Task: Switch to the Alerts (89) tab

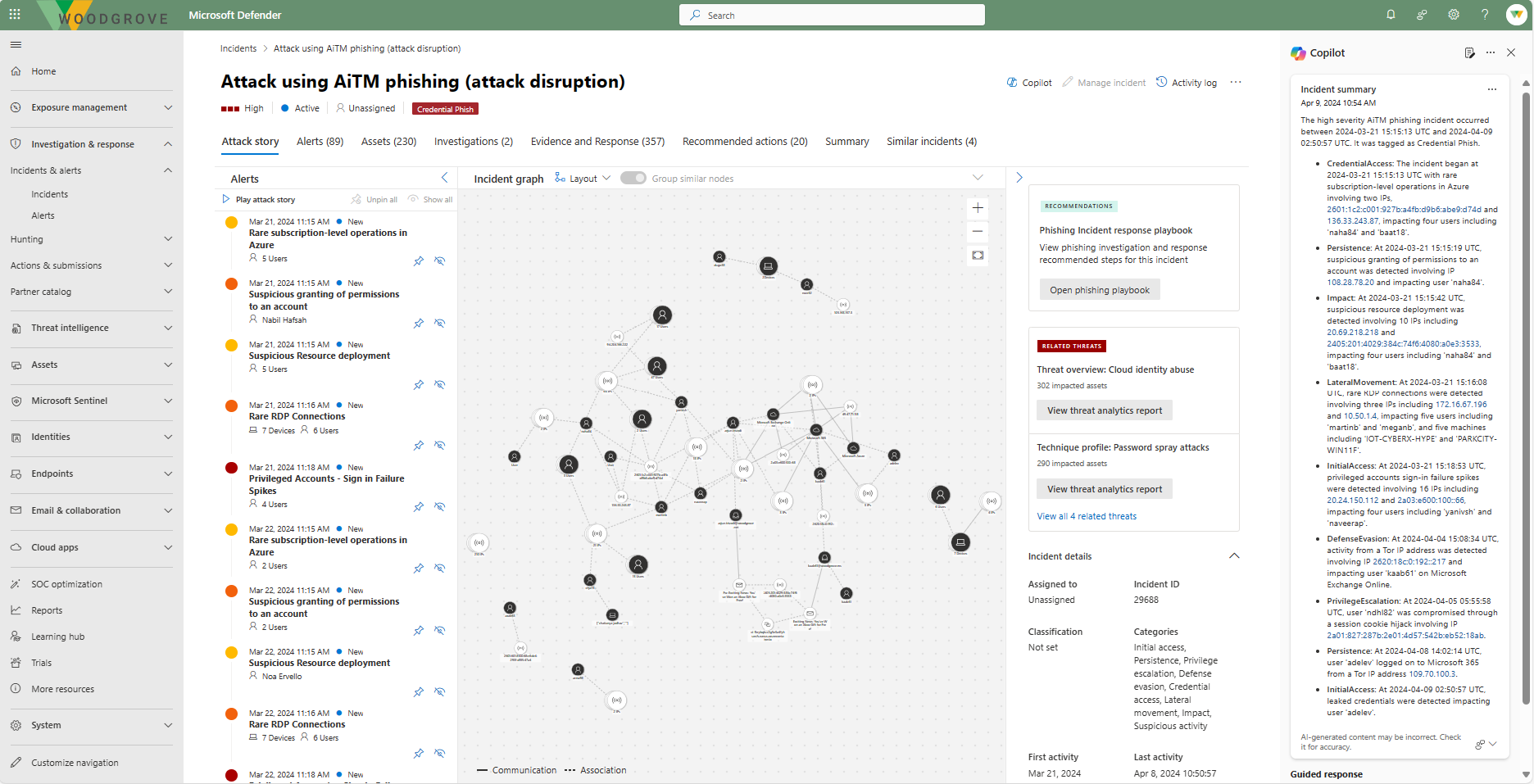Action: pos(320,142)
